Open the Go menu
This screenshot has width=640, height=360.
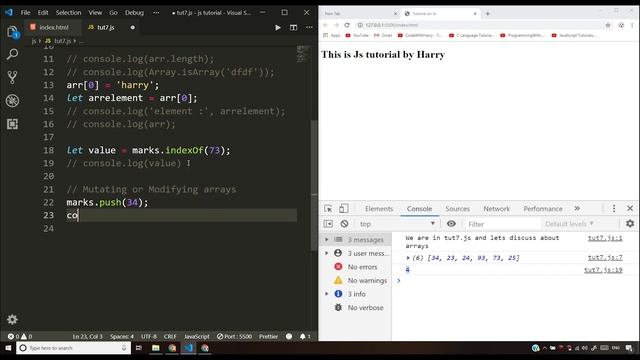(113, 13)
